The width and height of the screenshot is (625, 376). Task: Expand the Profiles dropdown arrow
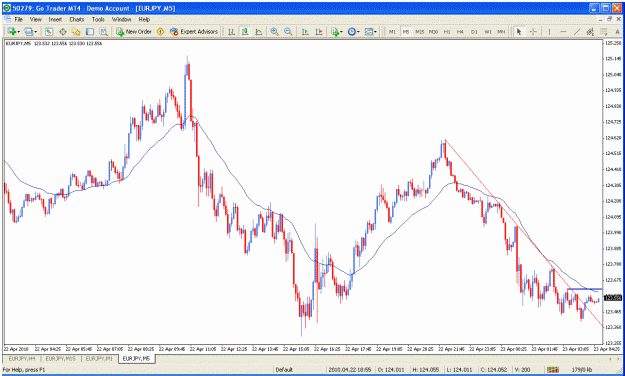pos(36,31)
